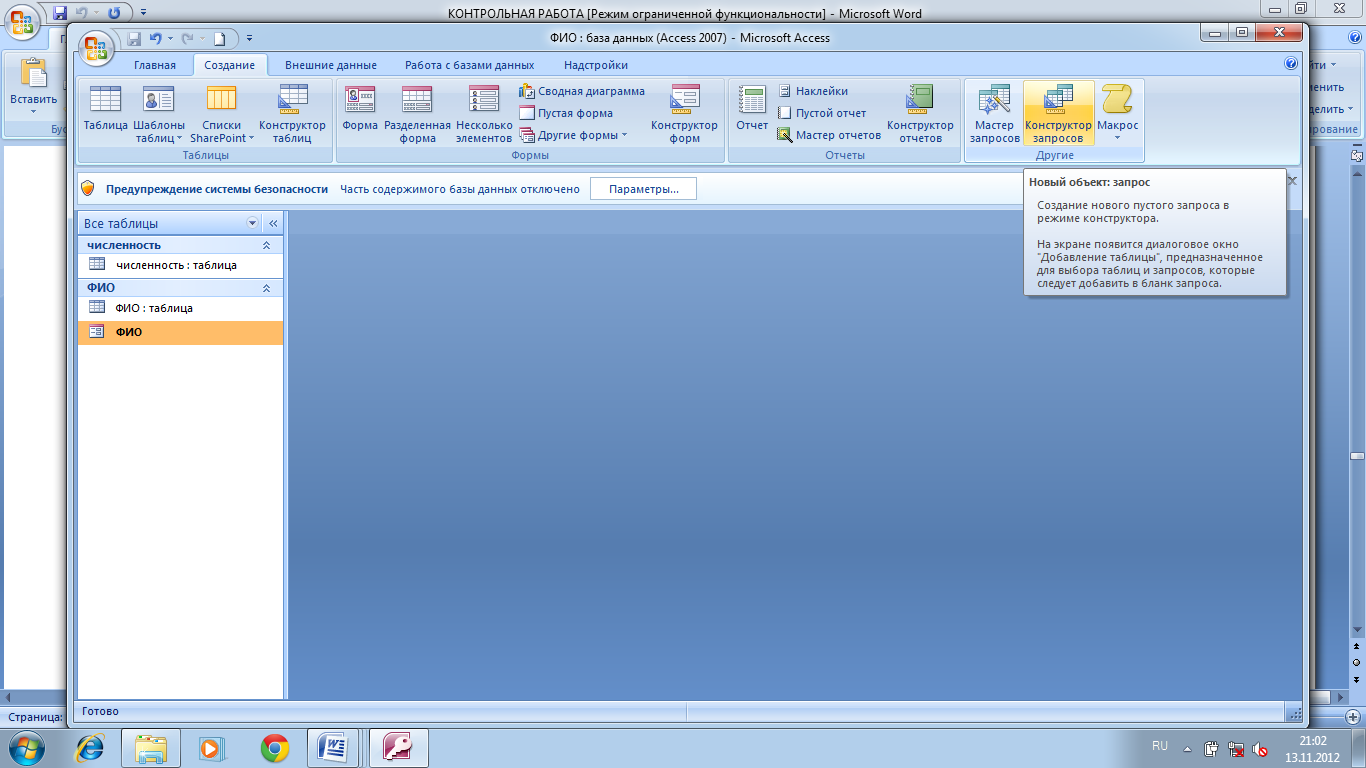
Task: Collapse the navigation pane shutter
Action: click(273, 224)
